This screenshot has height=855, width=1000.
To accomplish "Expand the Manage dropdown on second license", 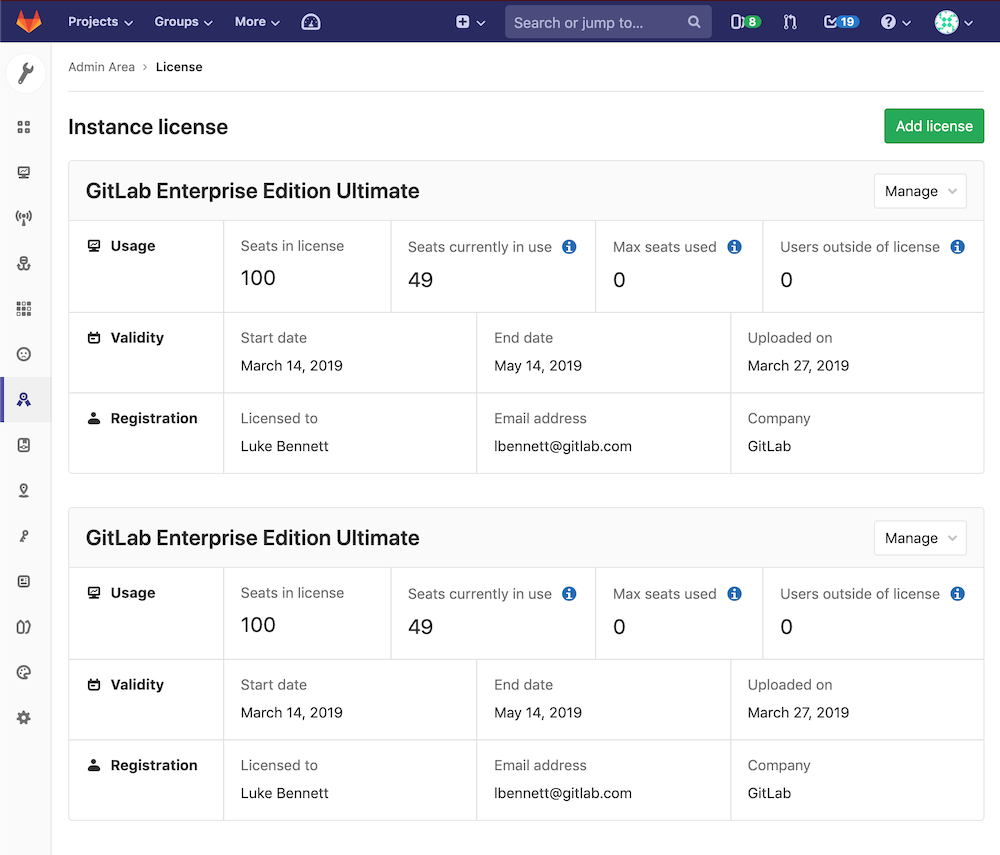I will 920,538.
